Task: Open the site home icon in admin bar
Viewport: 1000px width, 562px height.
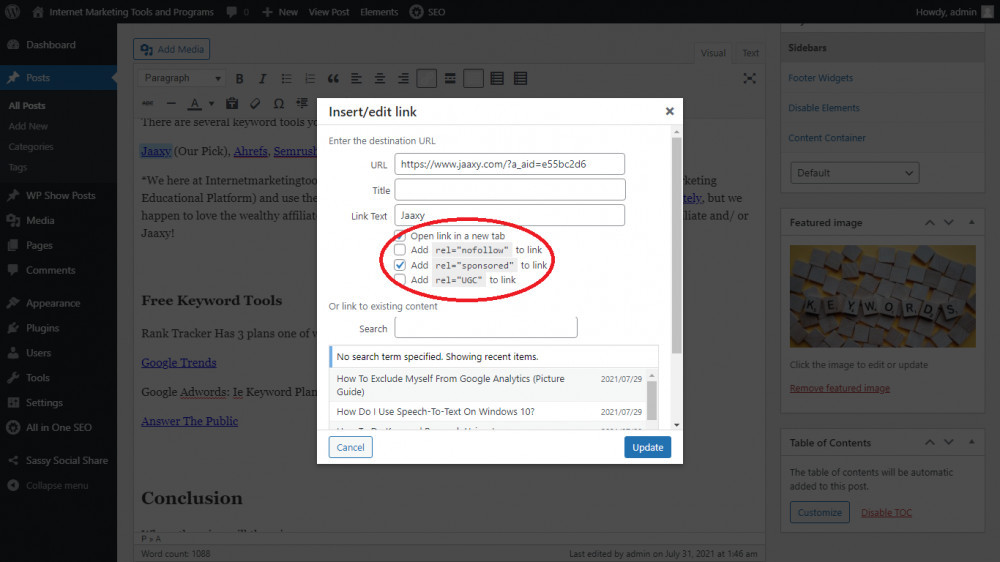Action: [38, 11]
